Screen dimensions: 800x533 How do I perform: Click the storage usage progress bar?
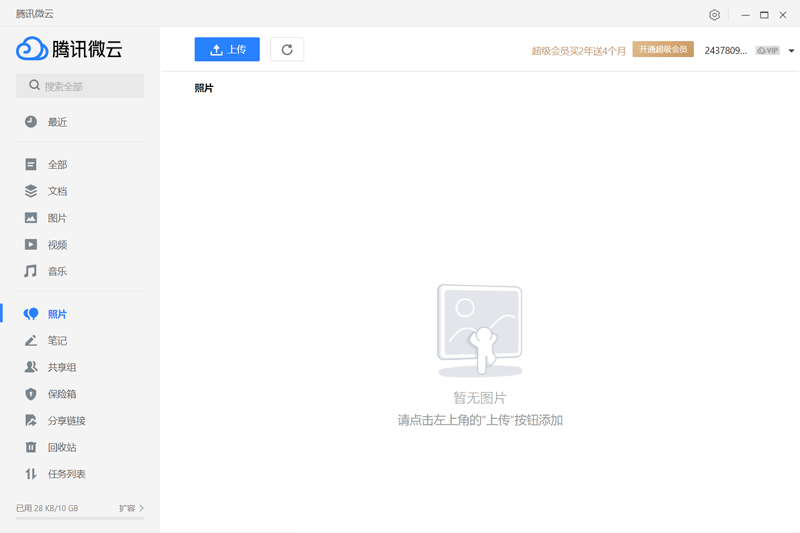80,519
